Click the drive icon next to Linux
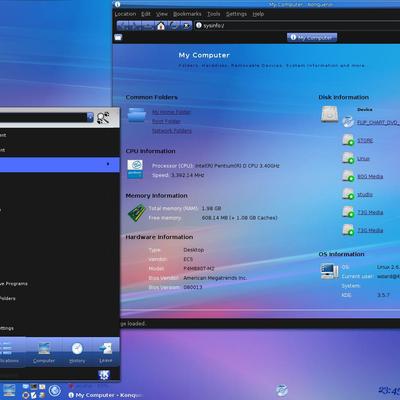 (348, 158)
